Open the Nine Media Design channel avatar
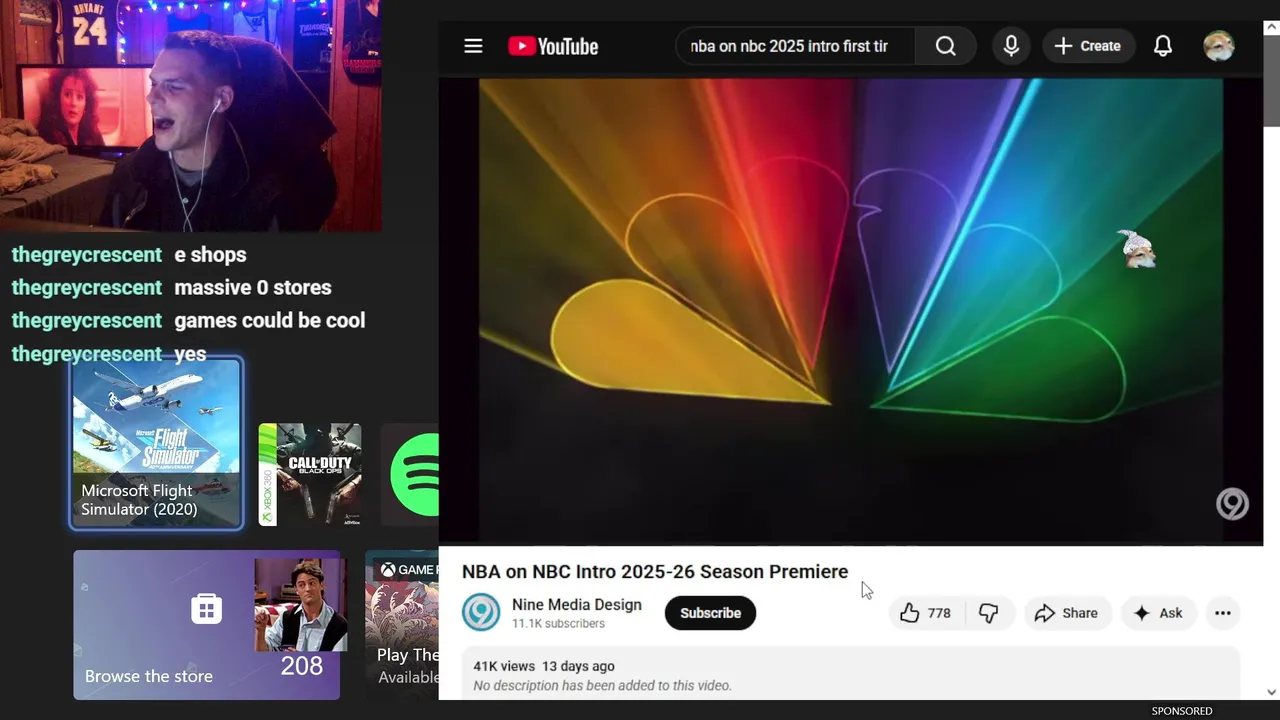Image resolution: width=1280 pixels, height=720 pixels. (x=481, y=613)
